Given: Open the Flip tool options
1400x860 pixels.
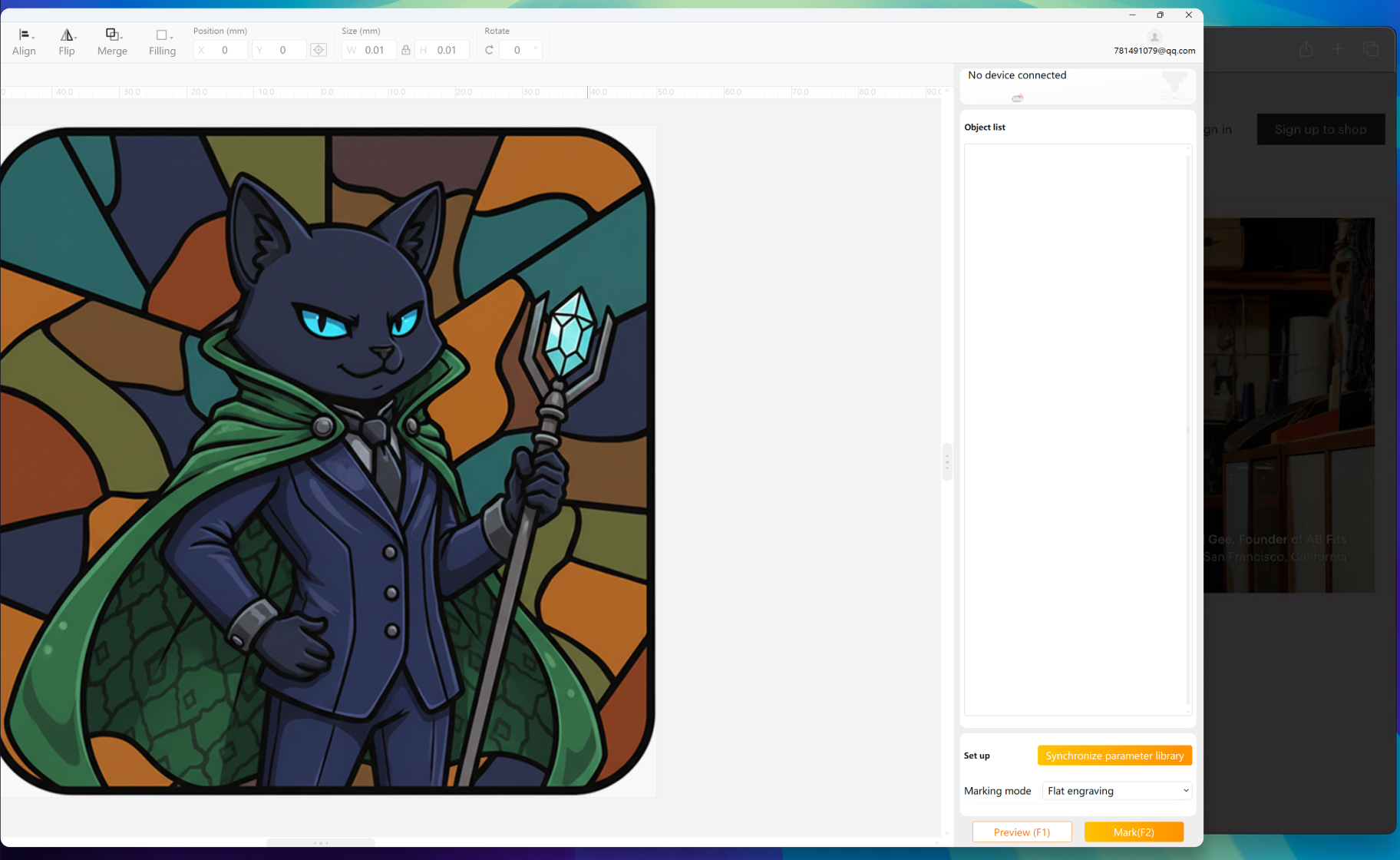Looking at the screenshot, I should point(67,42).
